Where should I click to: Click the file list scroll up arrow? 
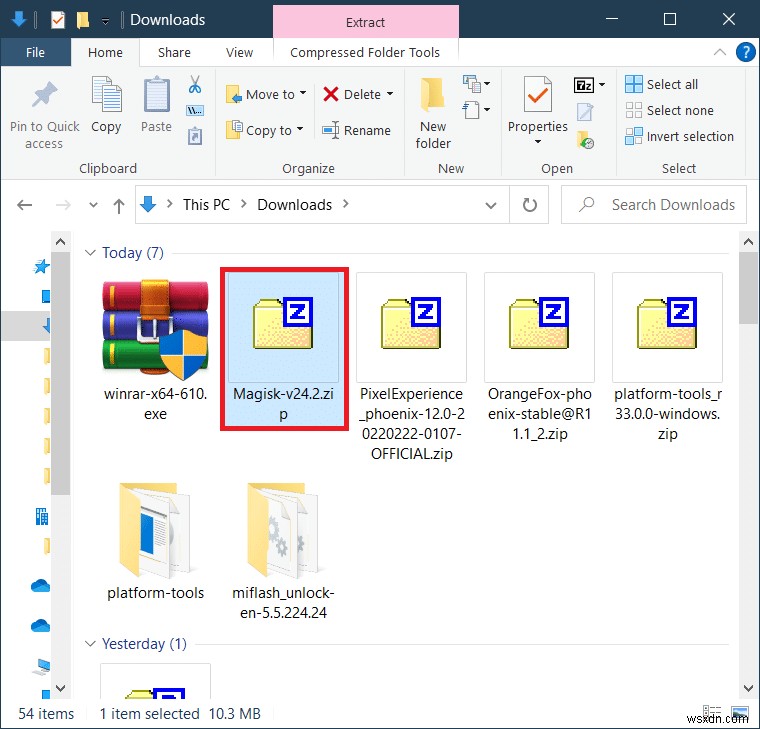click(x=748, y=241)
